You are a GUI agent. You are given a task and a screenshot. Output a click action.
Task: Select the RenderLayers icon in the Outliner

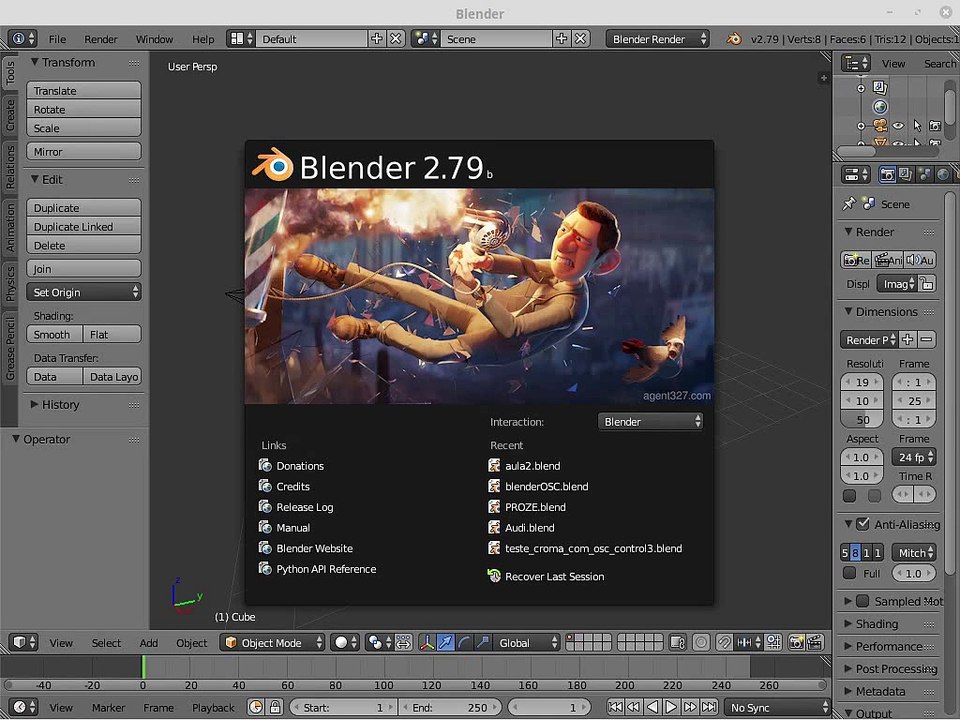[880, 88]
